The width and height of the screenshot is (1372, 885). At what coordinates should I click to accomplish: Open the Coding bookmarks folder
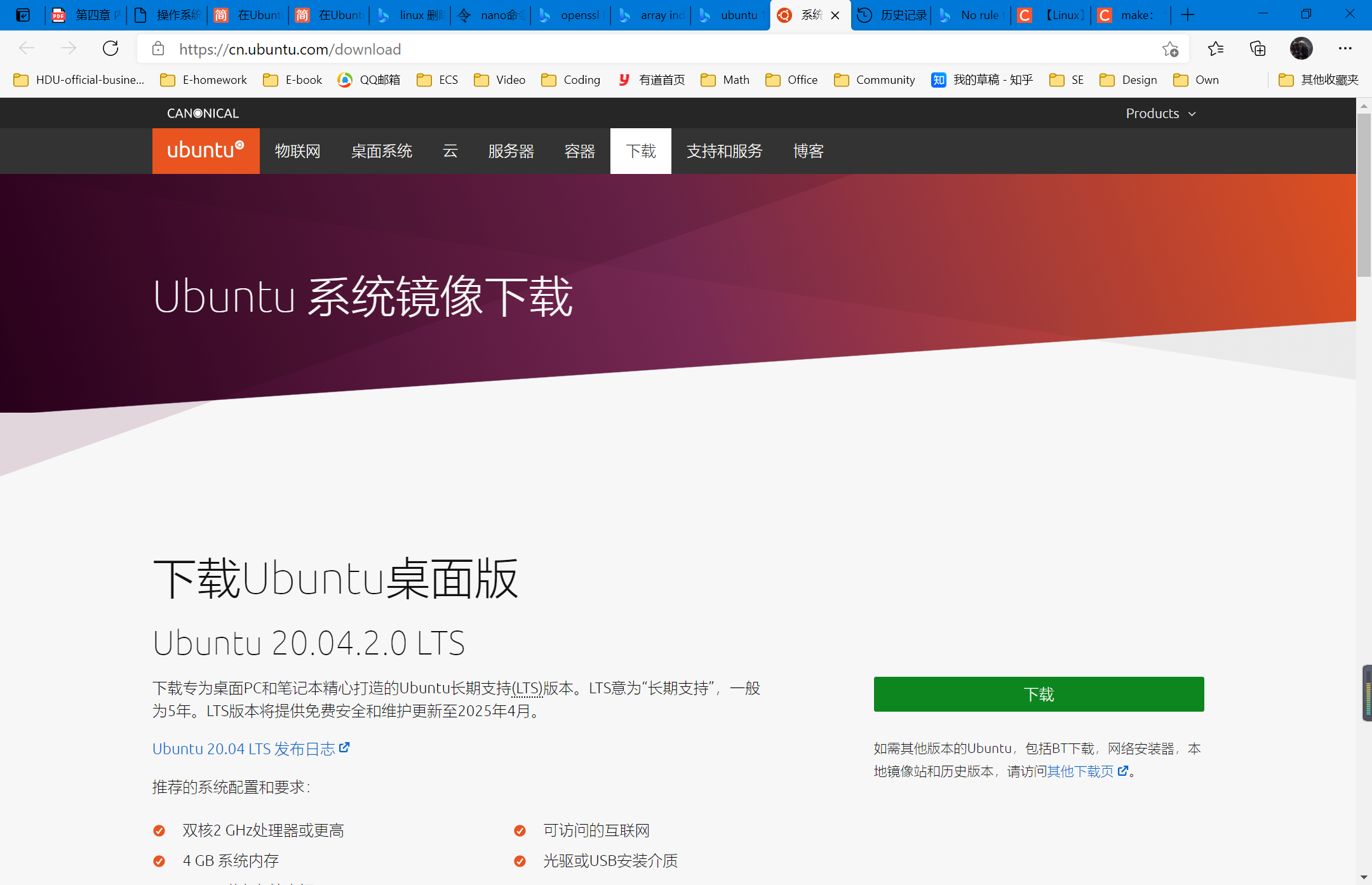tap(570, 79)
